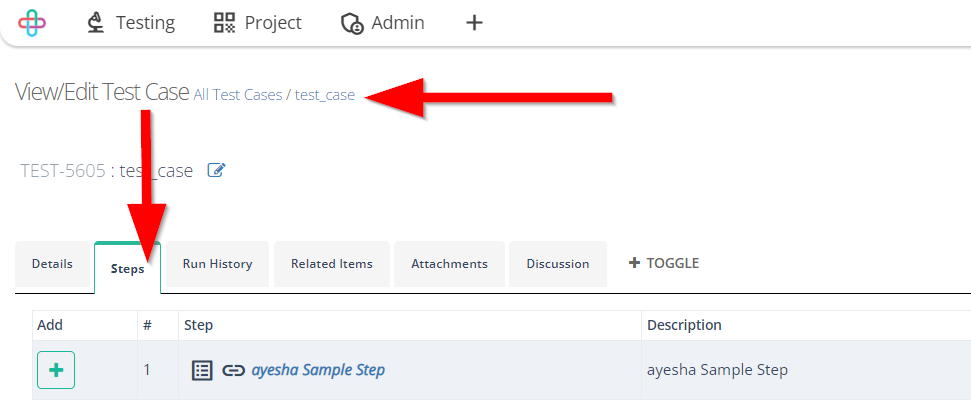Click the colorful app logo icon

pyautogui.click(x=32, y=23)
